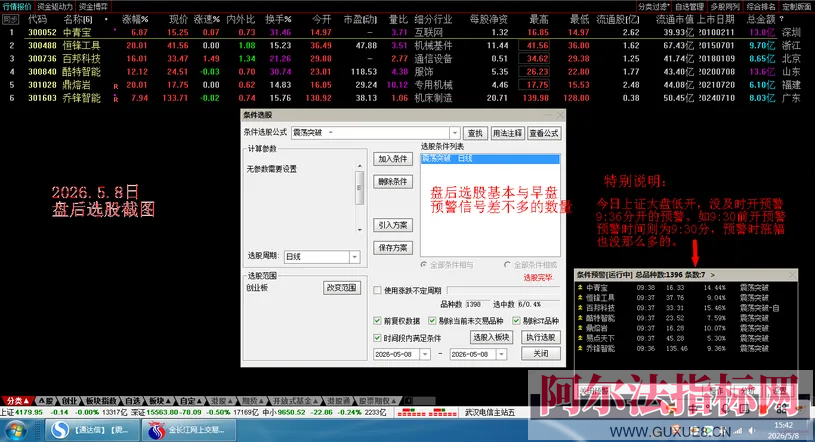Viewport: 815px width, 442px height.
Task: Click the 计算参数 scrollbar down arrow
Action: pos(359,230)
